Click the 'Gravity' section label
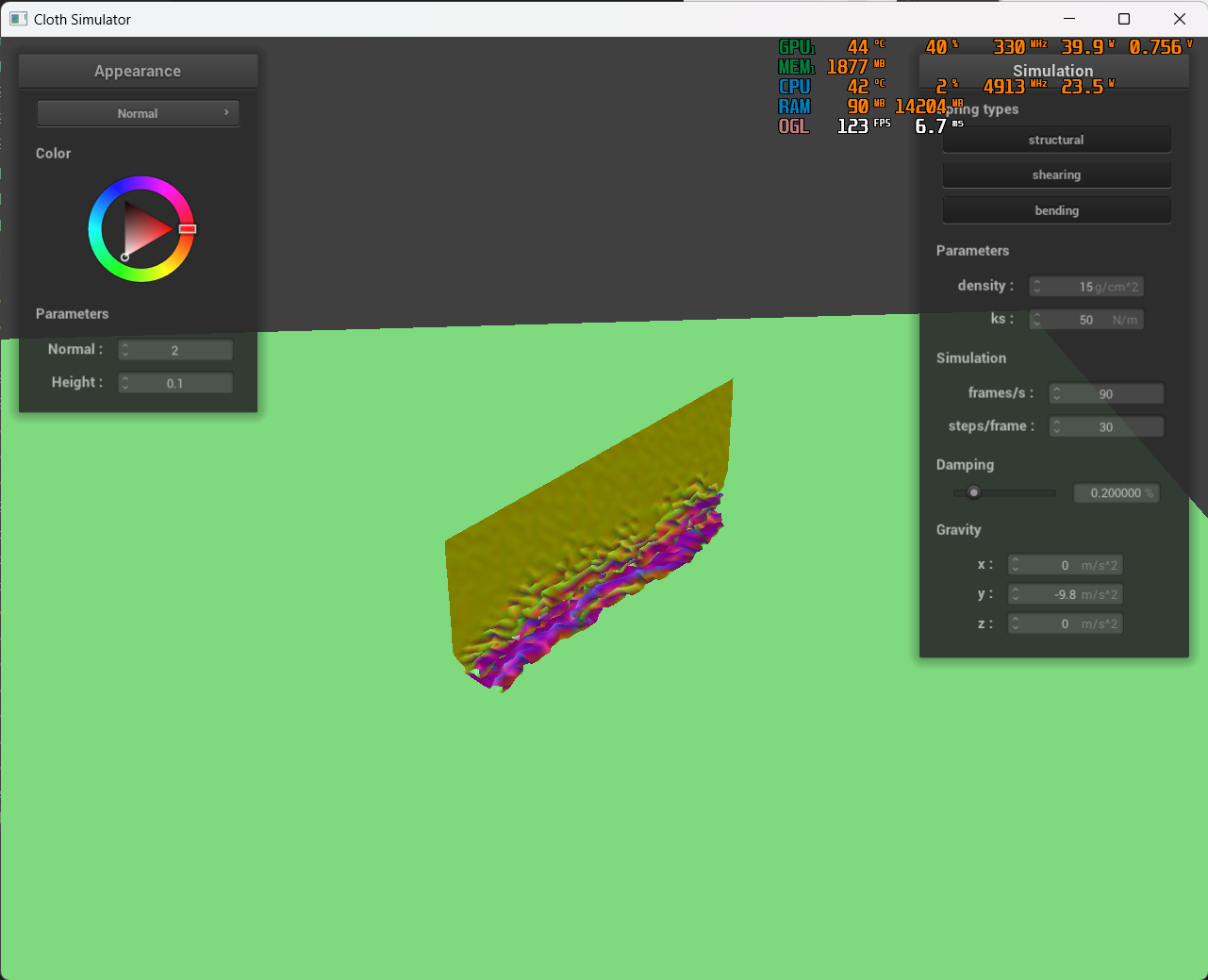Viewport: 1208px width, 980px height. click(958, 529)
